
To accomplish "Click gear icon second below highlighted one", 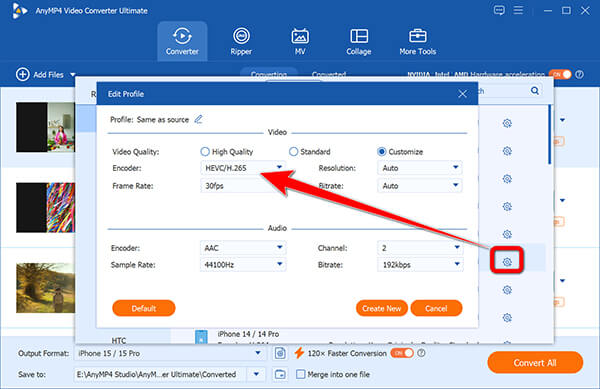I will 507,317.
